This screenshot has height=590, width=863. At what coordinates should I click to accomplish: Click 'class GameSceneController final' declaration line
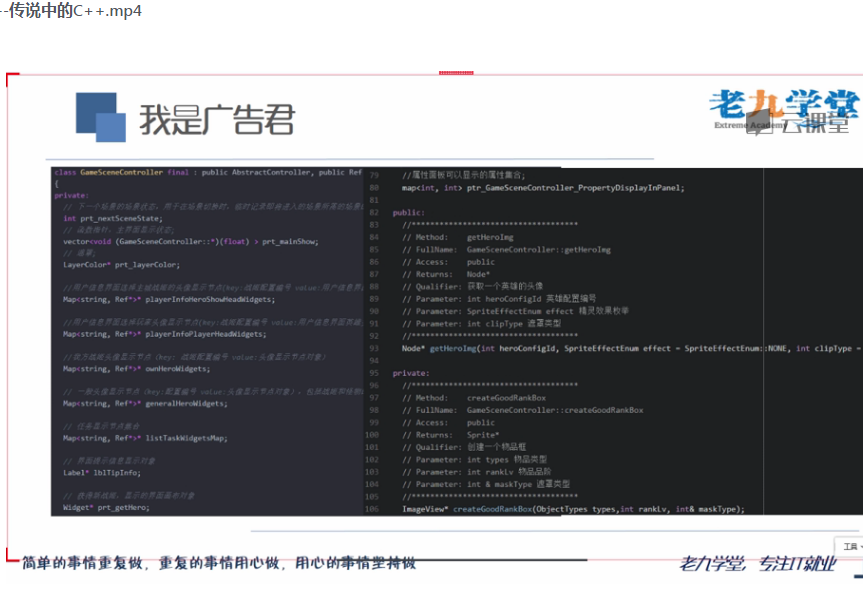208,172
